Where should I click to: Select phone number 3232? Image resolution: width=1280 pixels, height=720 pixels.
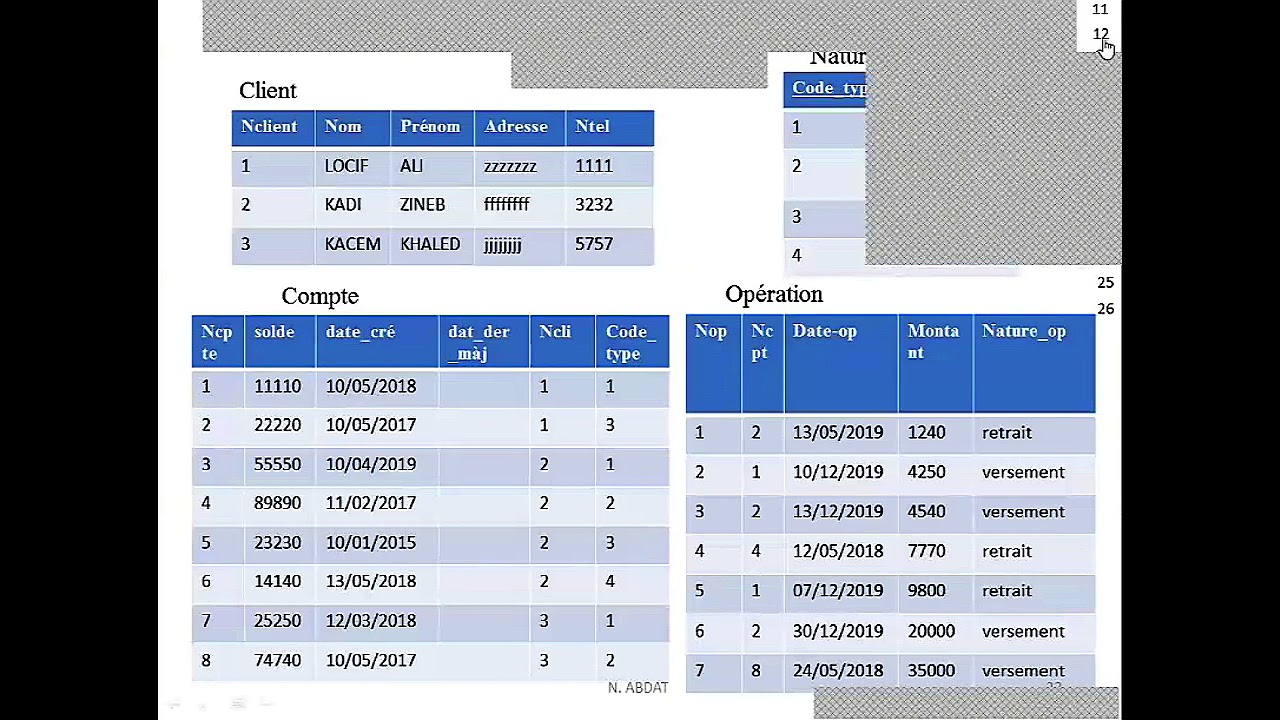[x=594, y=204]
